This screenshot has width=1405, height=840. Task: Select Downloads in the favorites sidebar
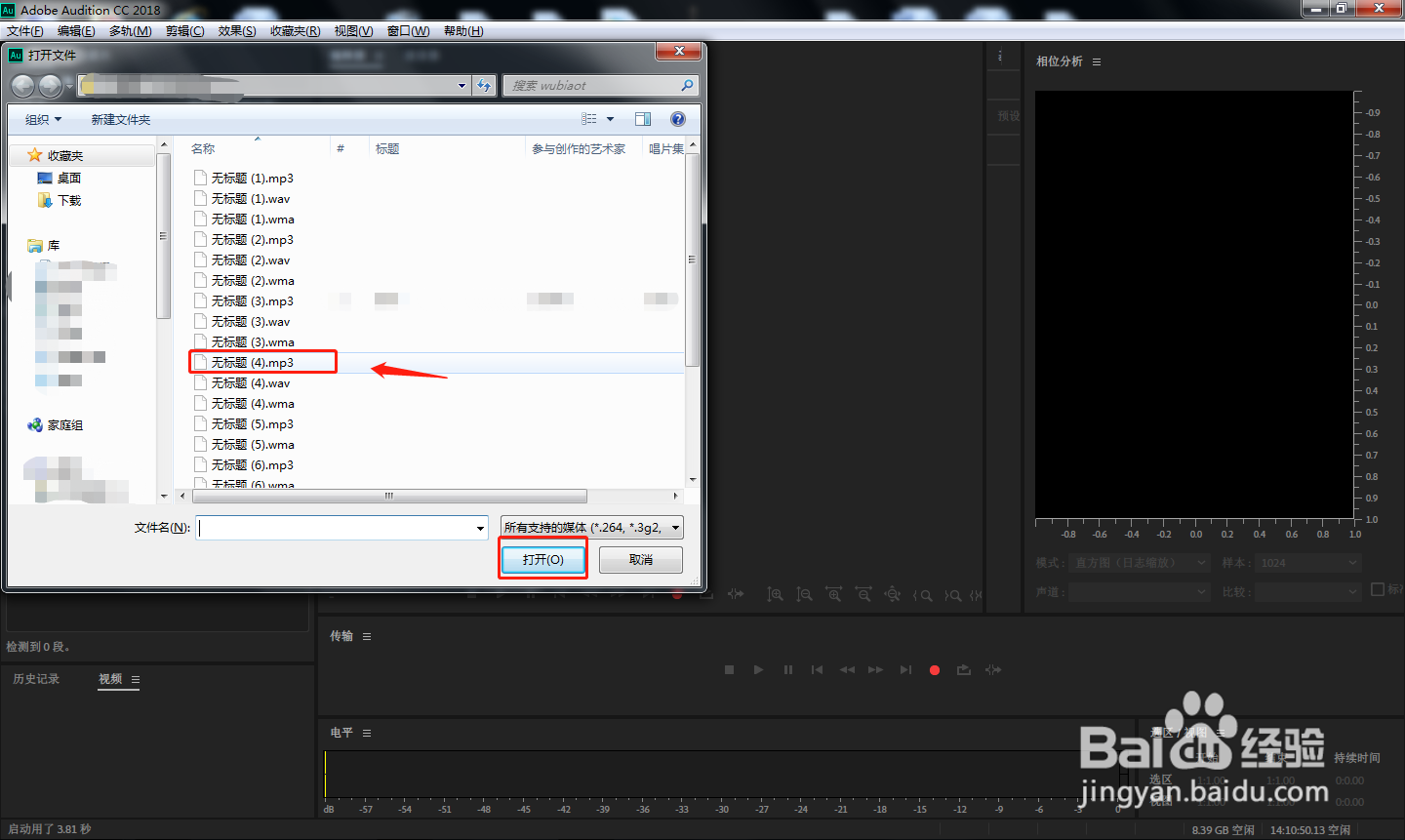[59, 200]
